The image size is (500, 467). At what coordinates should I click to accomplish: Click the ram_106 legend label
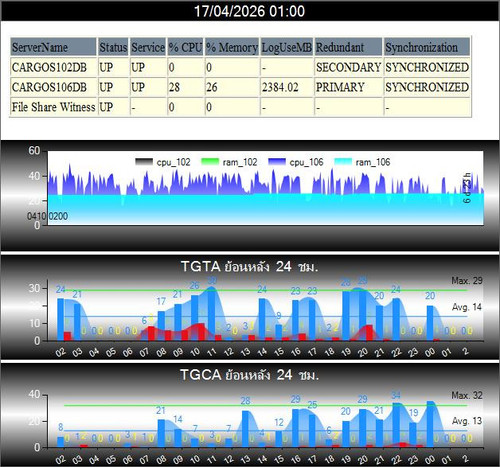coord(373,162)
